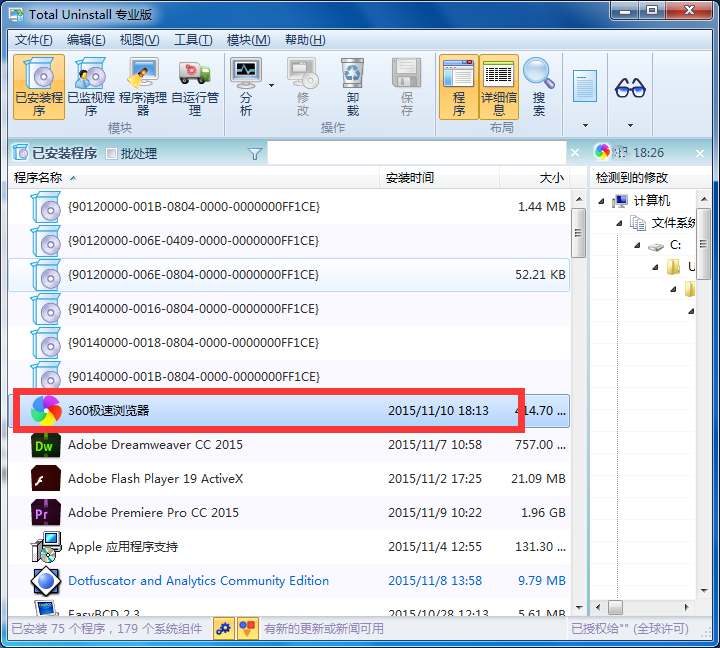Click the filter search input field
The width and height of the screenshot is (720, 648).
click(x=415, y=153)
